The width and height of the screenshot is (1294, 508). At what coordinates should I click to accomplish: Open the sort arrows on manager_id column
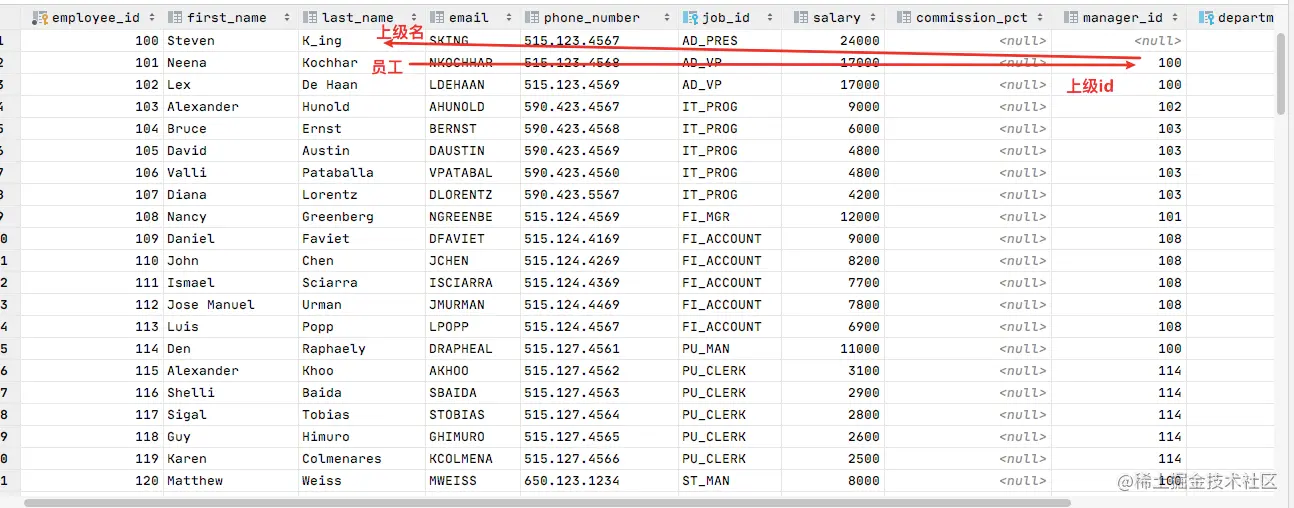coord(1175,17)
